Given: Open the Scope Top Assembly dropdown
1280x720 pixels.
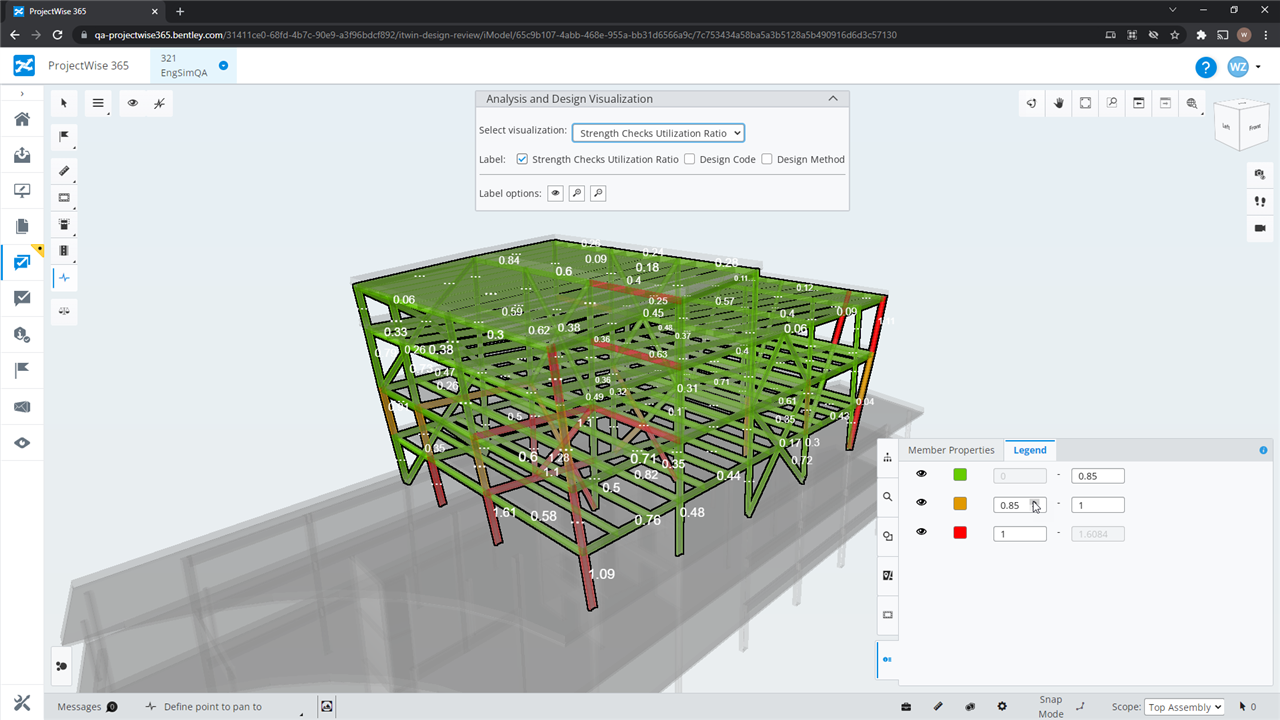Looking at the screenshot, I should pos(1184,707).
